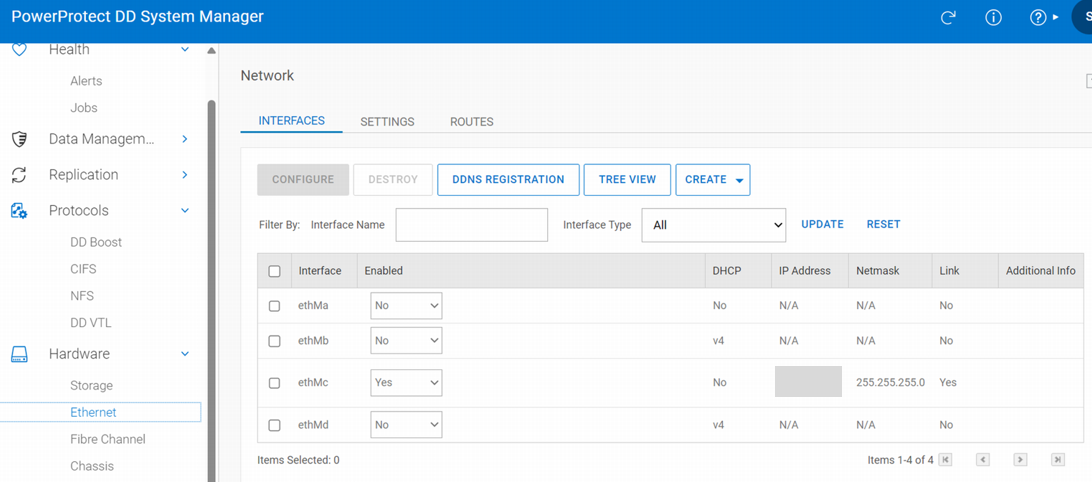Open the Enabled dropdown for ethMa
Screen dimensions: 1092x482
(x=406, y=306)
